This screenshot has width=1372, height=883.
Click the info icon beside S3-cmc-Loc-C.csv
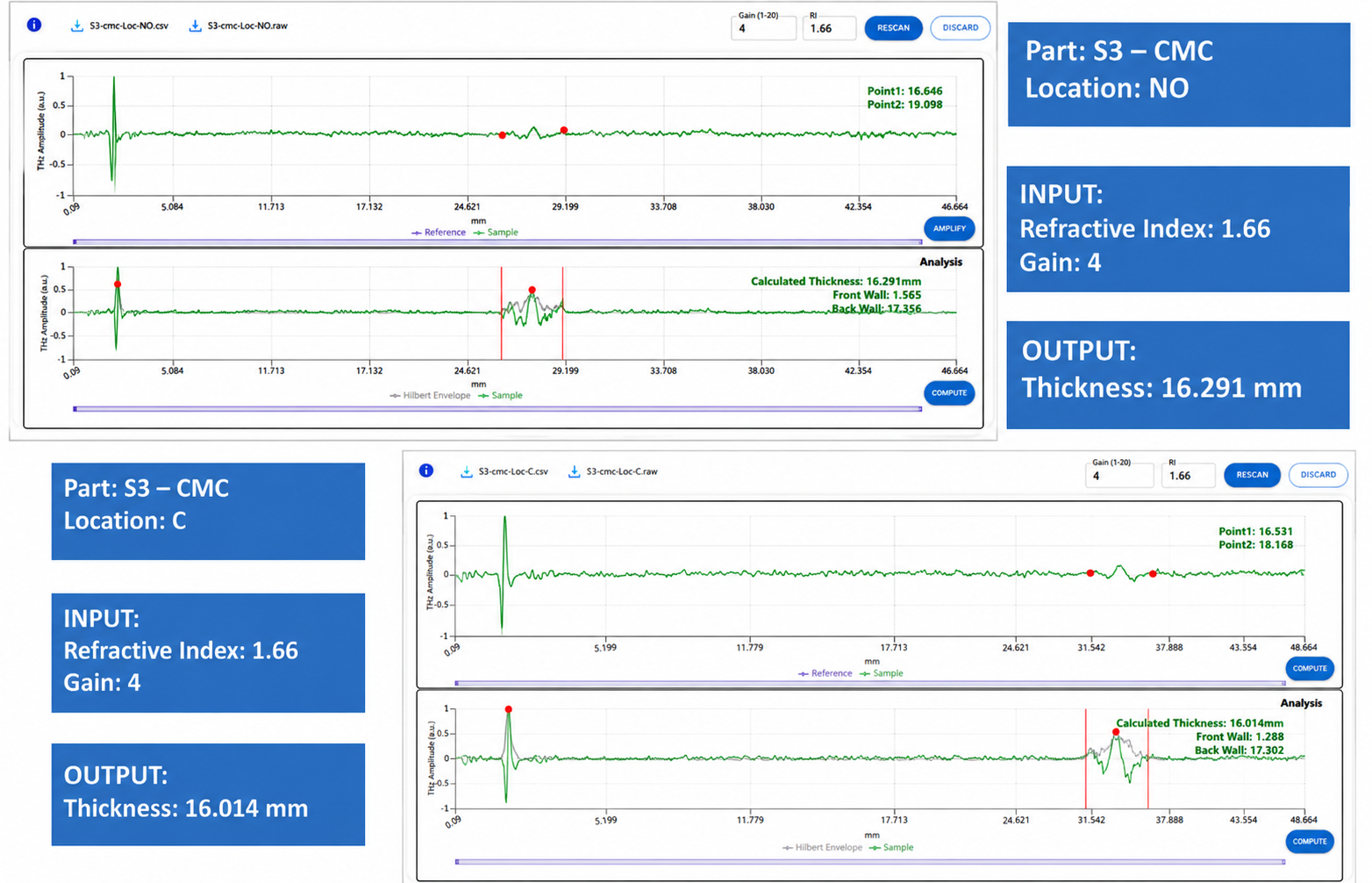coord(426,470)
